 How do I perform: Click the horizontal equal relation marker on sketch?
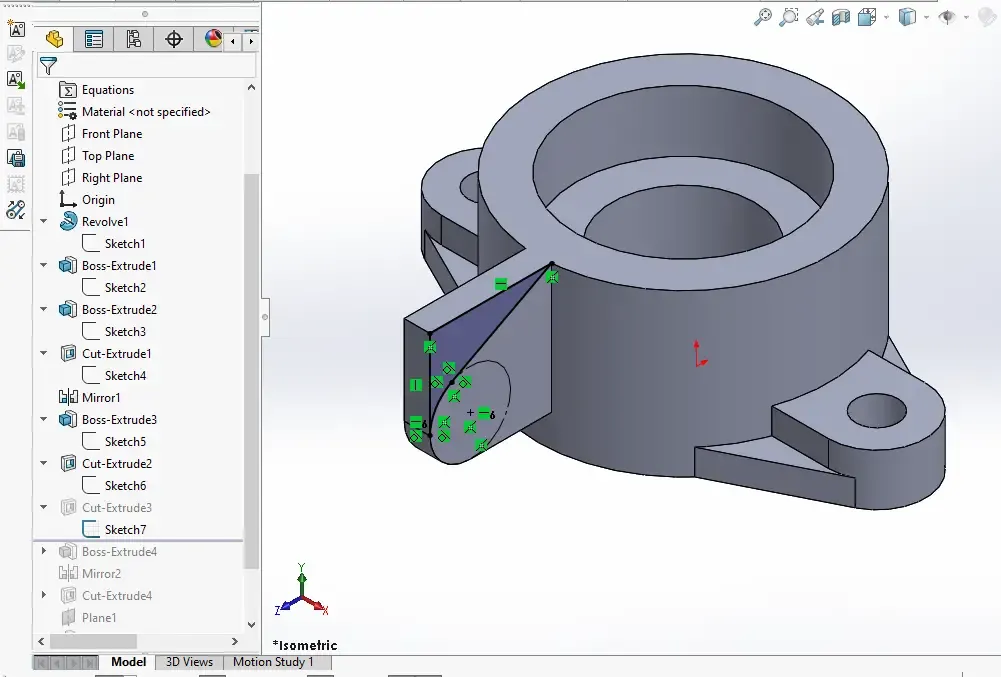click(501, 284)
